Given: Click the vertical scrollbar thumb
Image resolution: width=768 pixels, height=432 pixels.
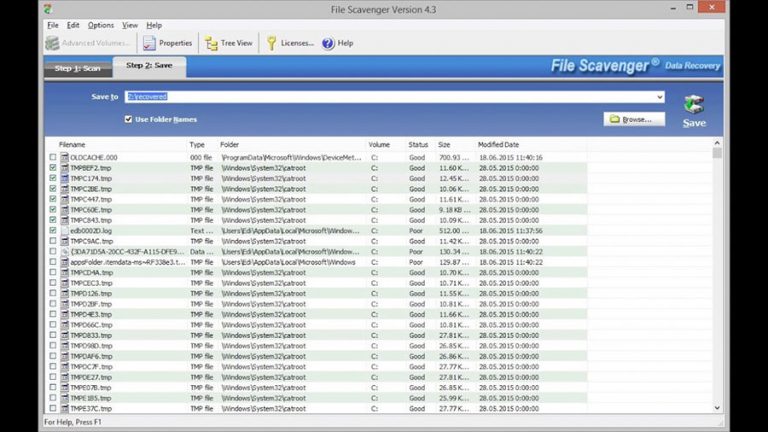Looking at the screenshot, I should tap(717, 153).
